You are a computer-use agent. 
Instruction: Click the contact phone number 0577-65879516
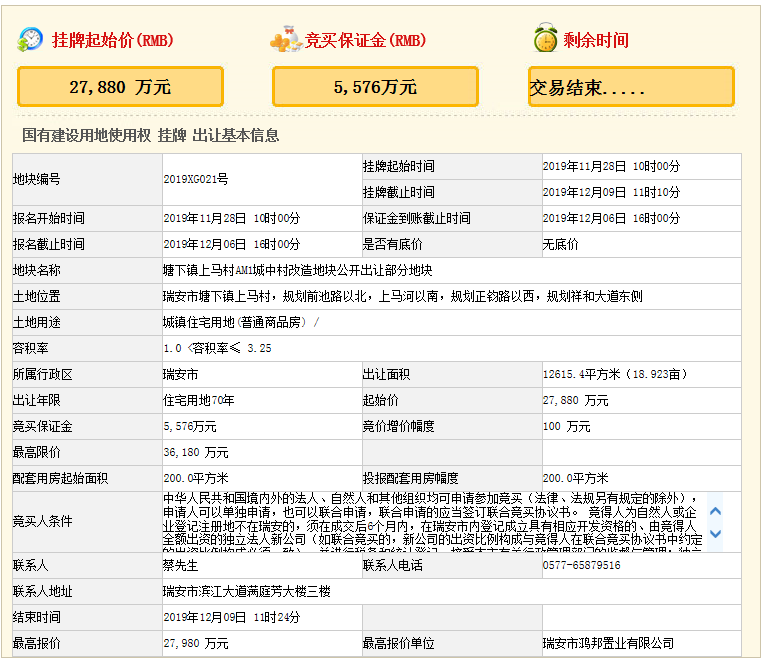(581, 565)
